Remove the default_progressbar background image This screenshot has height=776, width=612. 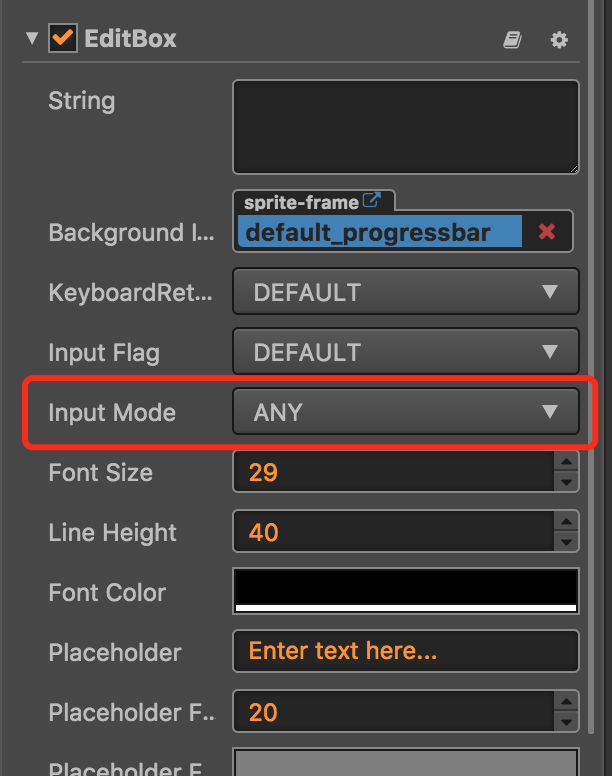pos(546,232)
